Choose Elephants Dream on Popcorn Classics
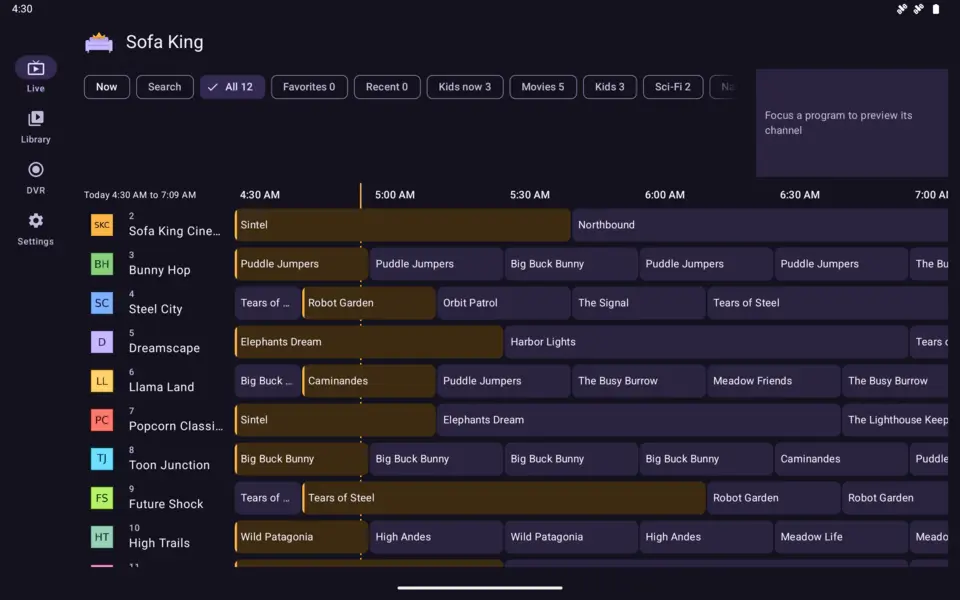Screen dimensions: 960x600 tap(639, 420)
